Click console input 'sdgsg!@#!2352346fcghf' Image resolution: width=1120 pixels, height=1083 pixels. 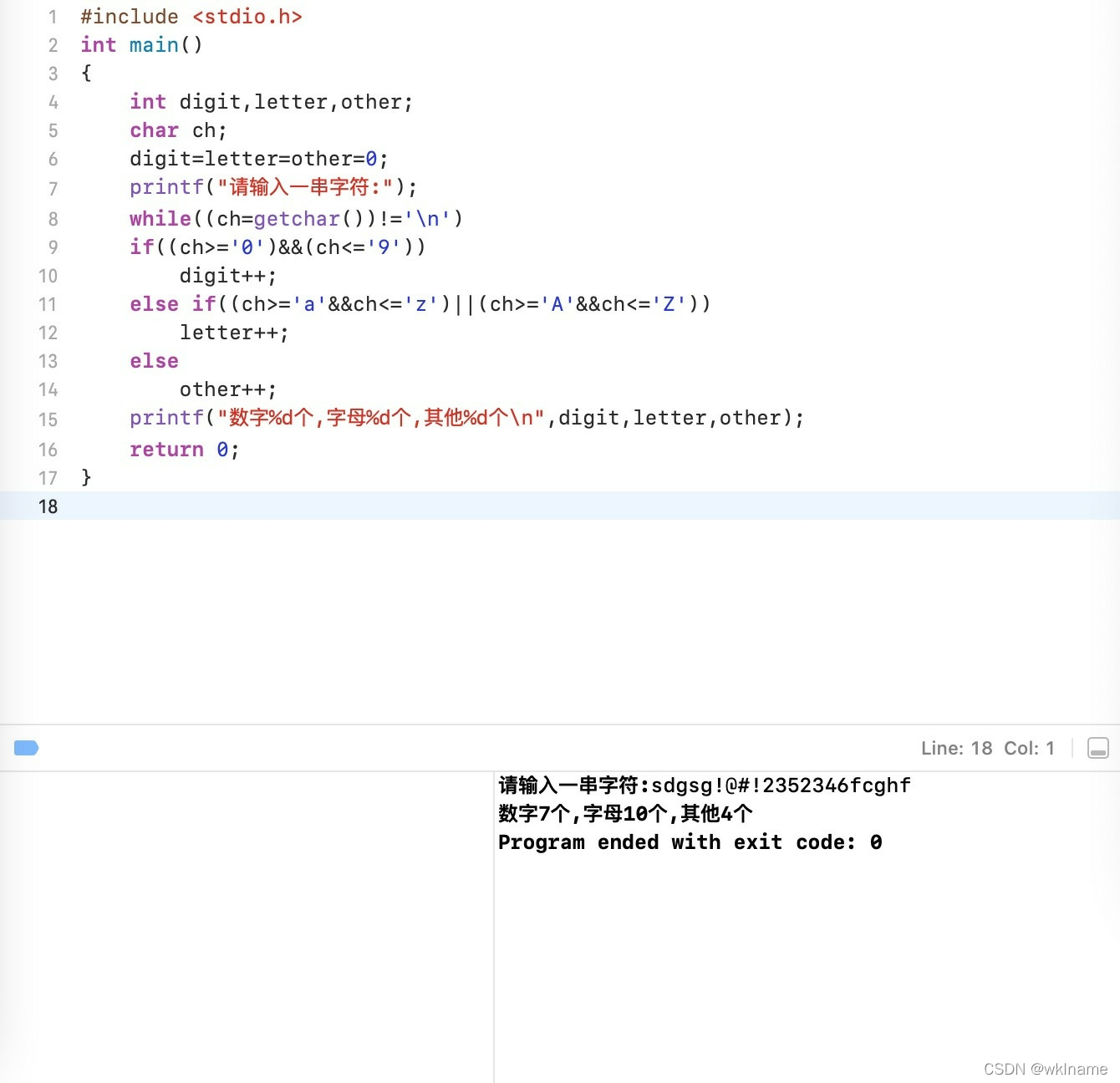click(x=781, y=786)
